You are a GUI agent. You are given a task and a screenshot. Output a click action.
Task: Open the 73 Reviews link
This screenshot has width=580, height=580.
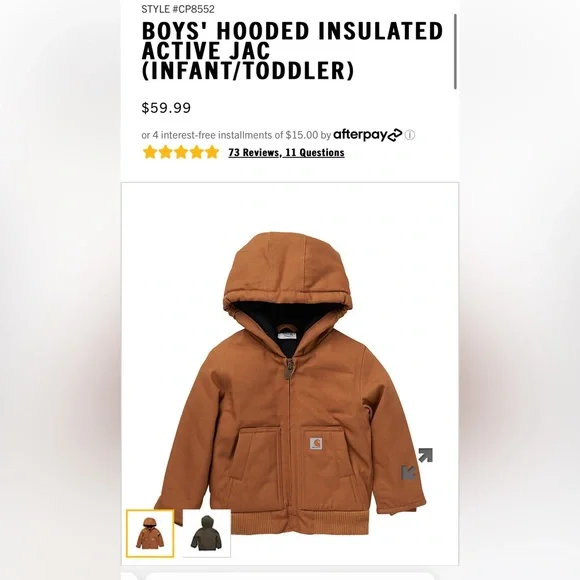[x=254, y=152]
